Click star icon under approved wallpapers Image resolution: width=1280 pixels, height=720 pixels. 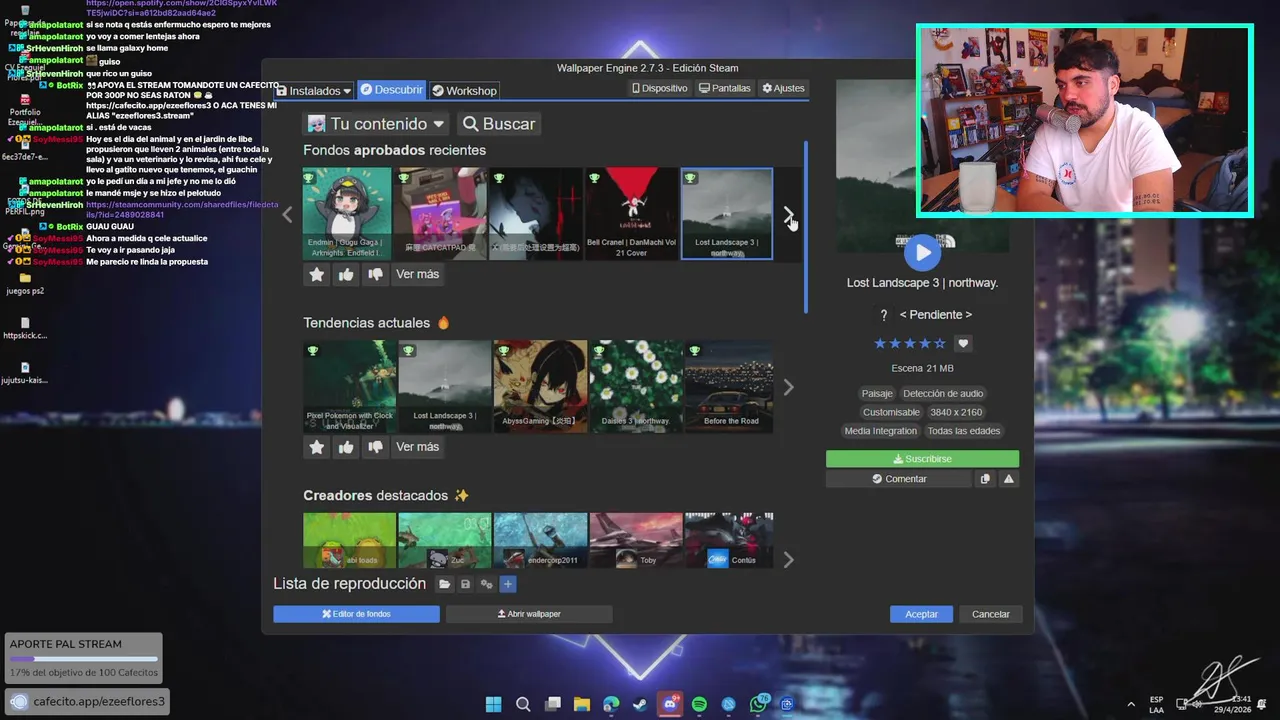pos(317,274)
